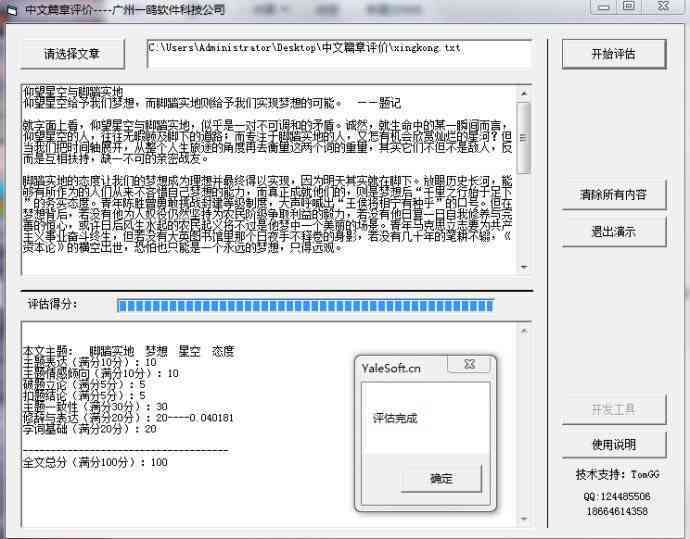Click the 请选择文章 button
690x539 pixels.
pyautogui.click(x=73, y=55)
